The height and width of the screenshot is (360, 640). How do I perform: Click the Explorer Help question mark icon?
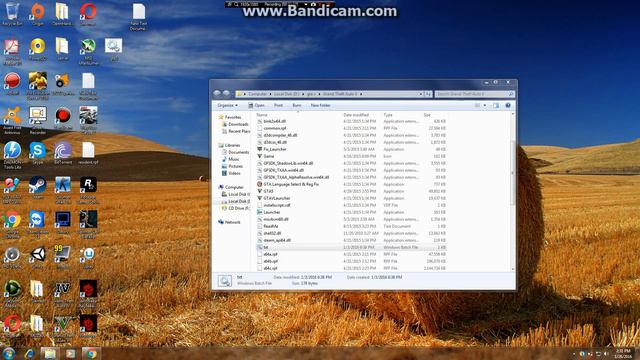tap(508, 105)
